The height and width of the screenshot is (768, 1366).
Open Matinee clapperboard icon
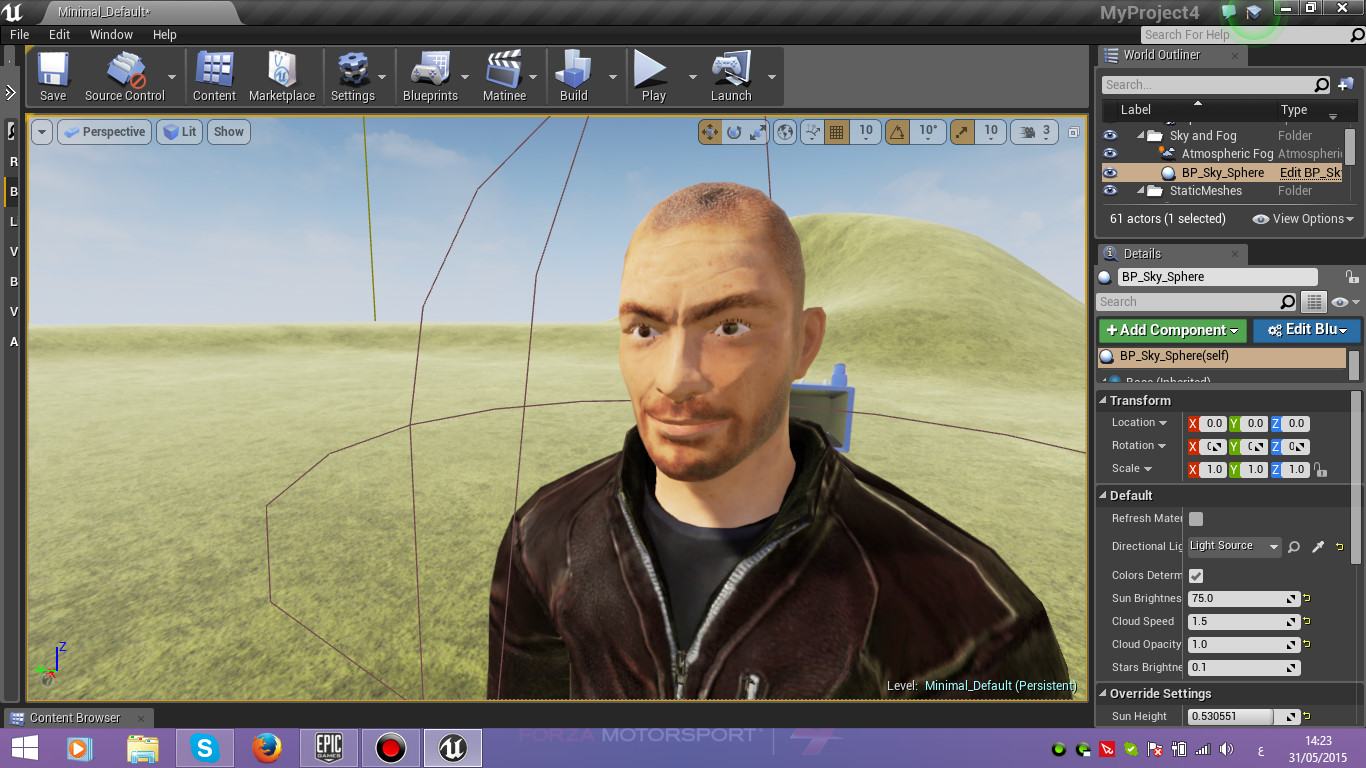(504, 76)
